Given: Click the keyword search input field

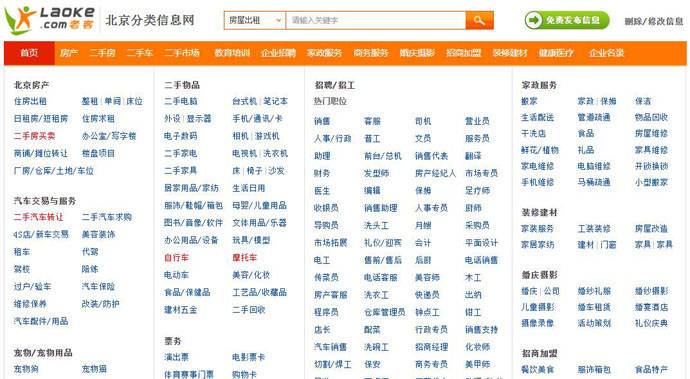Looking at the screenshot, I should (376, 20).
